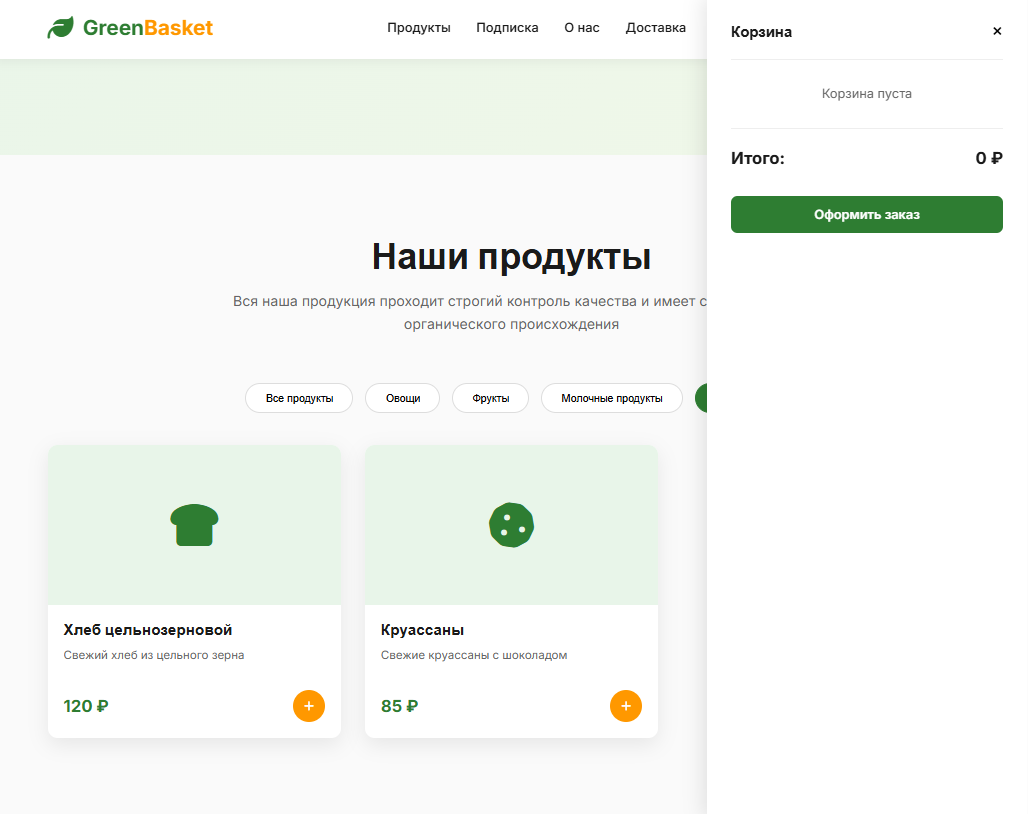The image size is (1028, 814).
Task: Click the bread loaf product image
Action: point(194,525)
